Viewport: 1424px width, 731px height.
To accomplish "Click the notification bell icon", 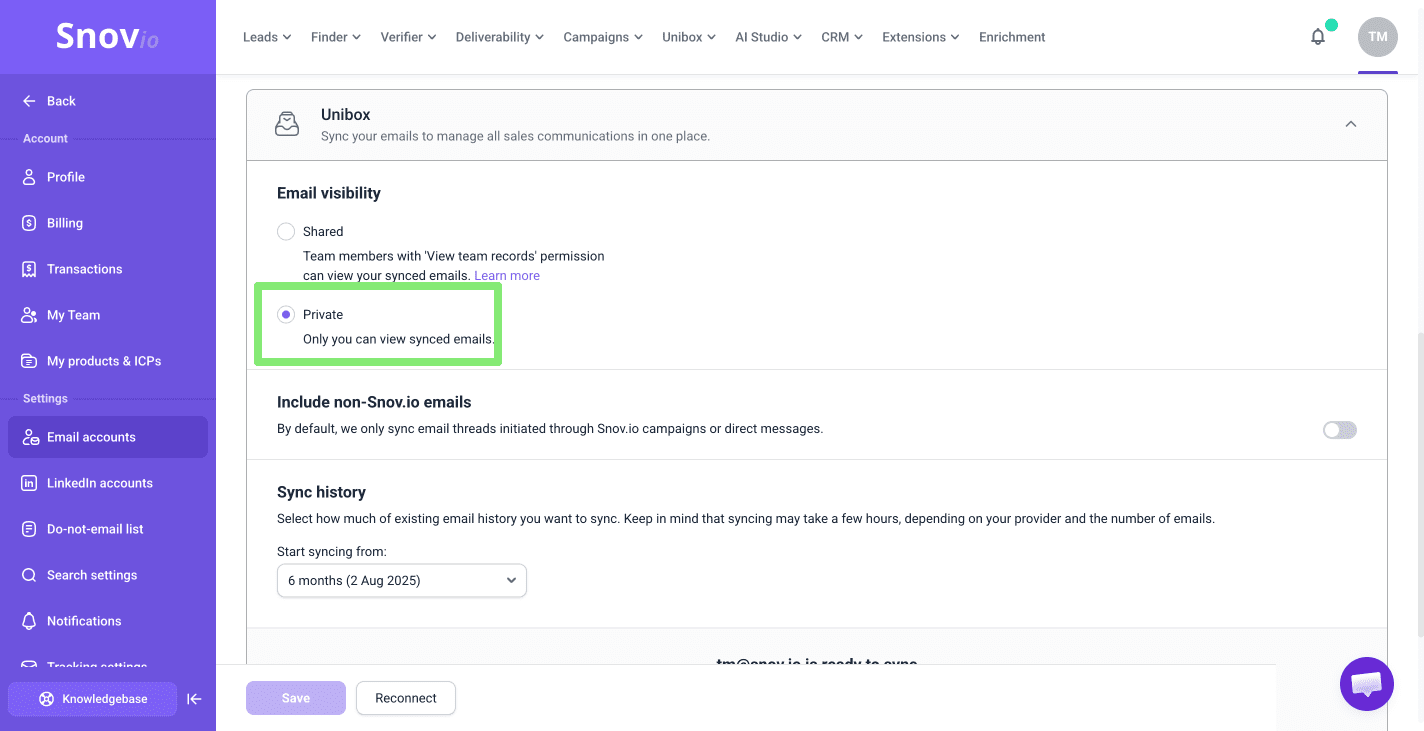I will [1318, 37].
